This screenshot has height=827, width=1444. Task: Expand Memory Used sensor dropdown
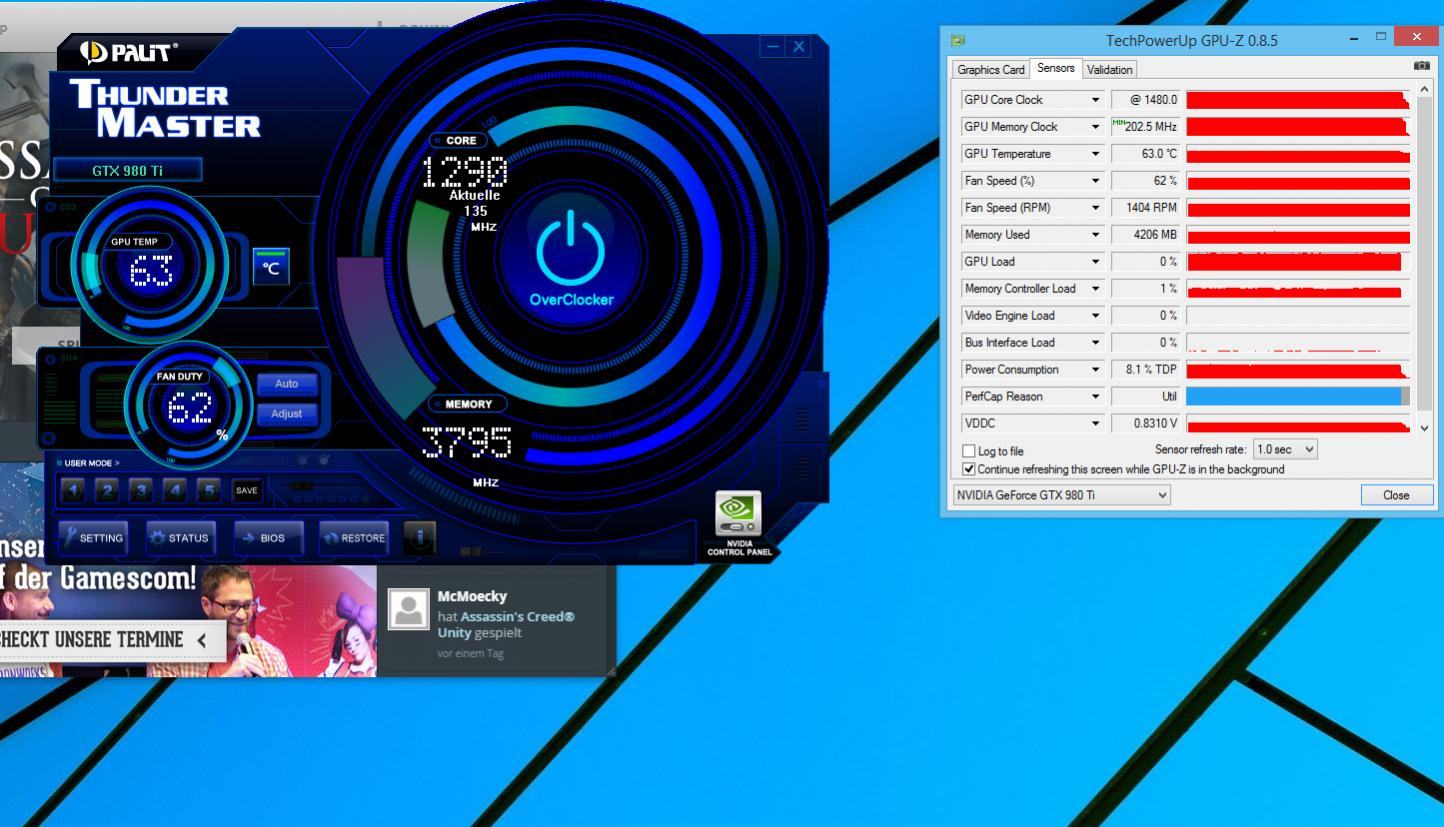(x=1096, y=235)
